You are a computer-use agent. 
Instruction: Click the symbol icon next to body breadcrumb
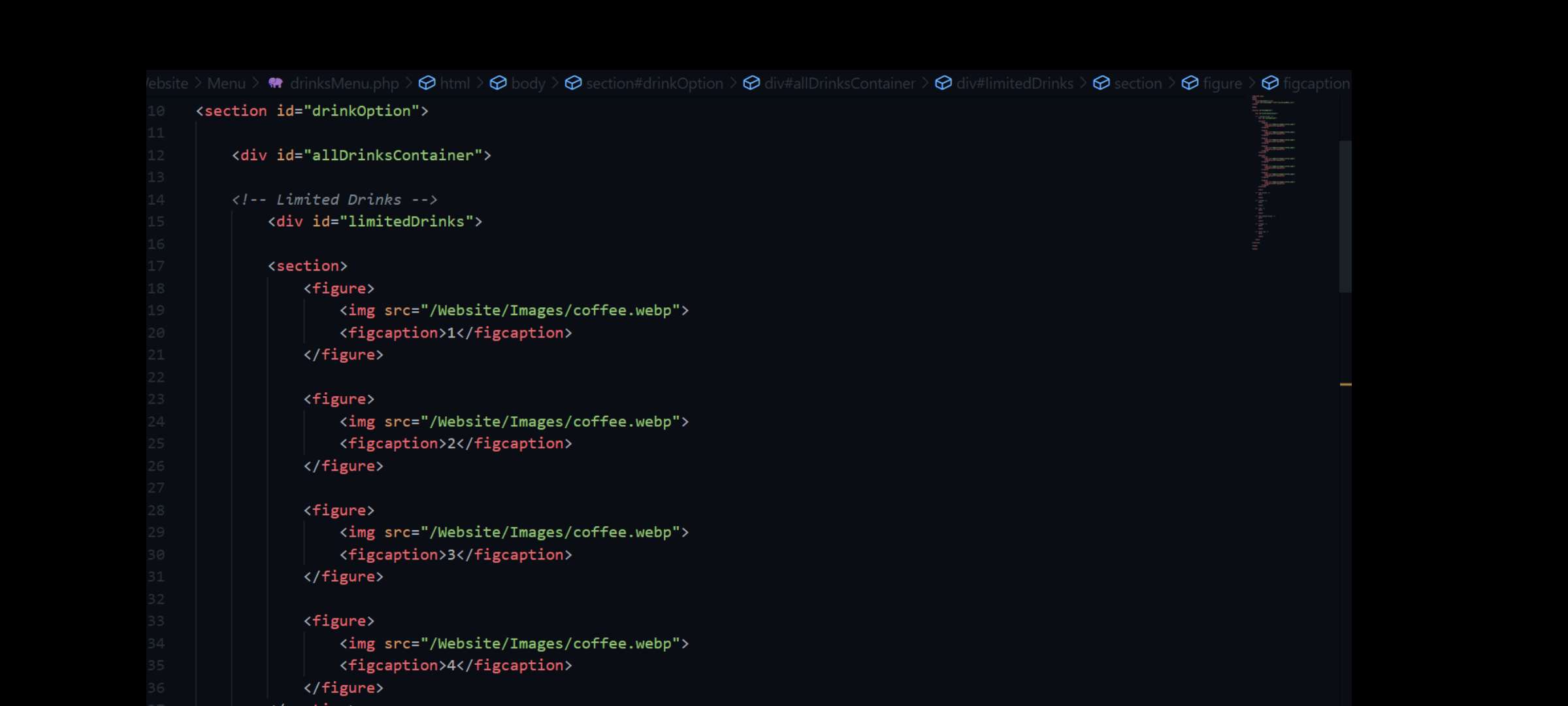498,83
